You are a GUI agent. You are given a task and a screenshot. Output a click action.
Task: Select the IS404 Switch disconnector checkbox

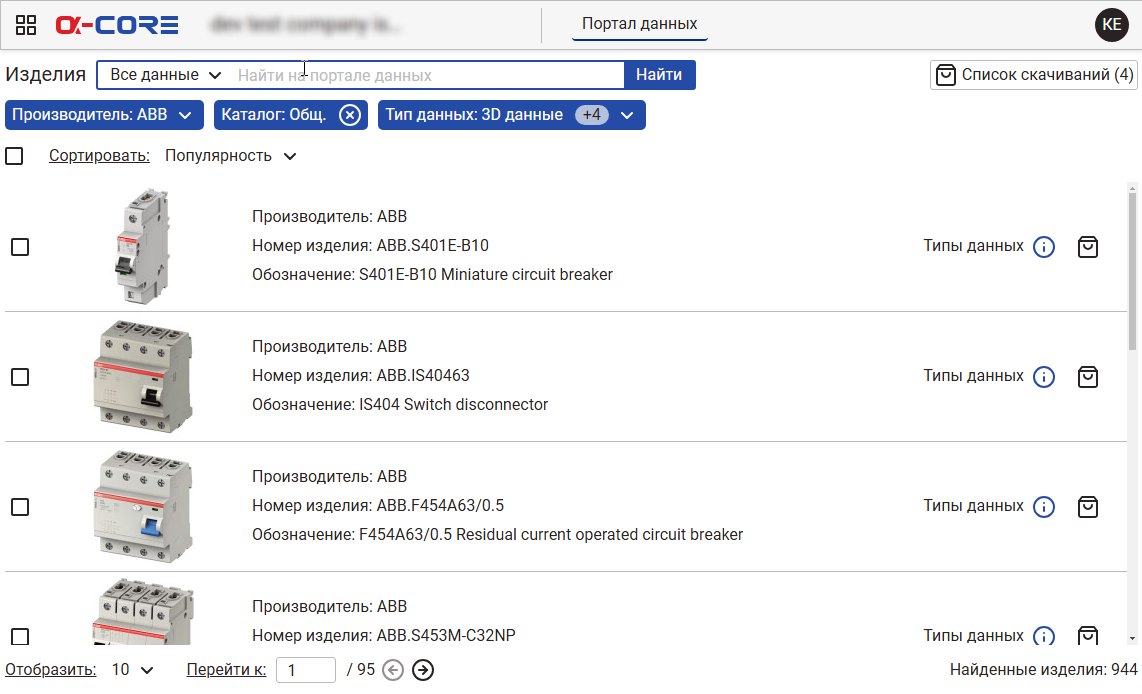click(x=20, y=376)
